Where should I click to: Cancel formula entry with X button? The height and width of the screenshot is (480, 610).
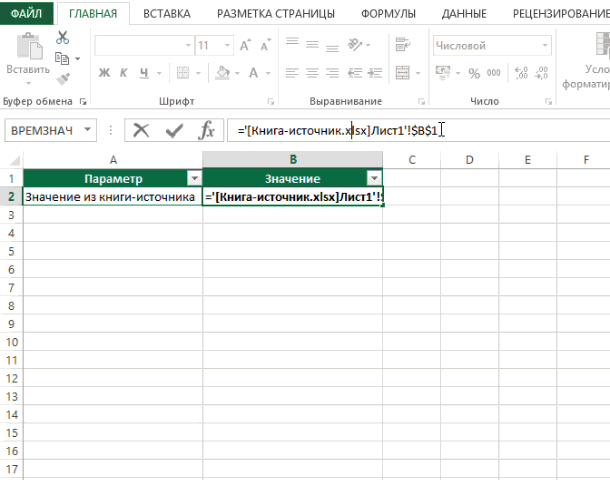pyautogui.click(x=141, y=130)
